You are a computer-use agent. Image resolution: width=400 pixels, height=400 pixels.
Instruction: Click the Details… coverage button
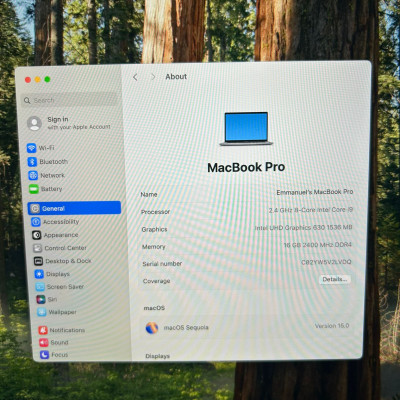pyautogui.click(x=335, y=279)
